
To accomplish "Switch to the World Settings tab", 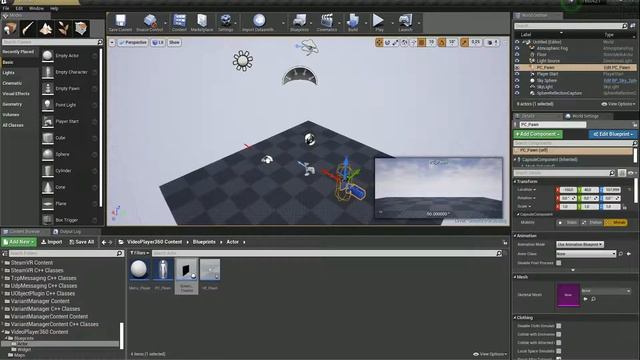I will 584,116.
